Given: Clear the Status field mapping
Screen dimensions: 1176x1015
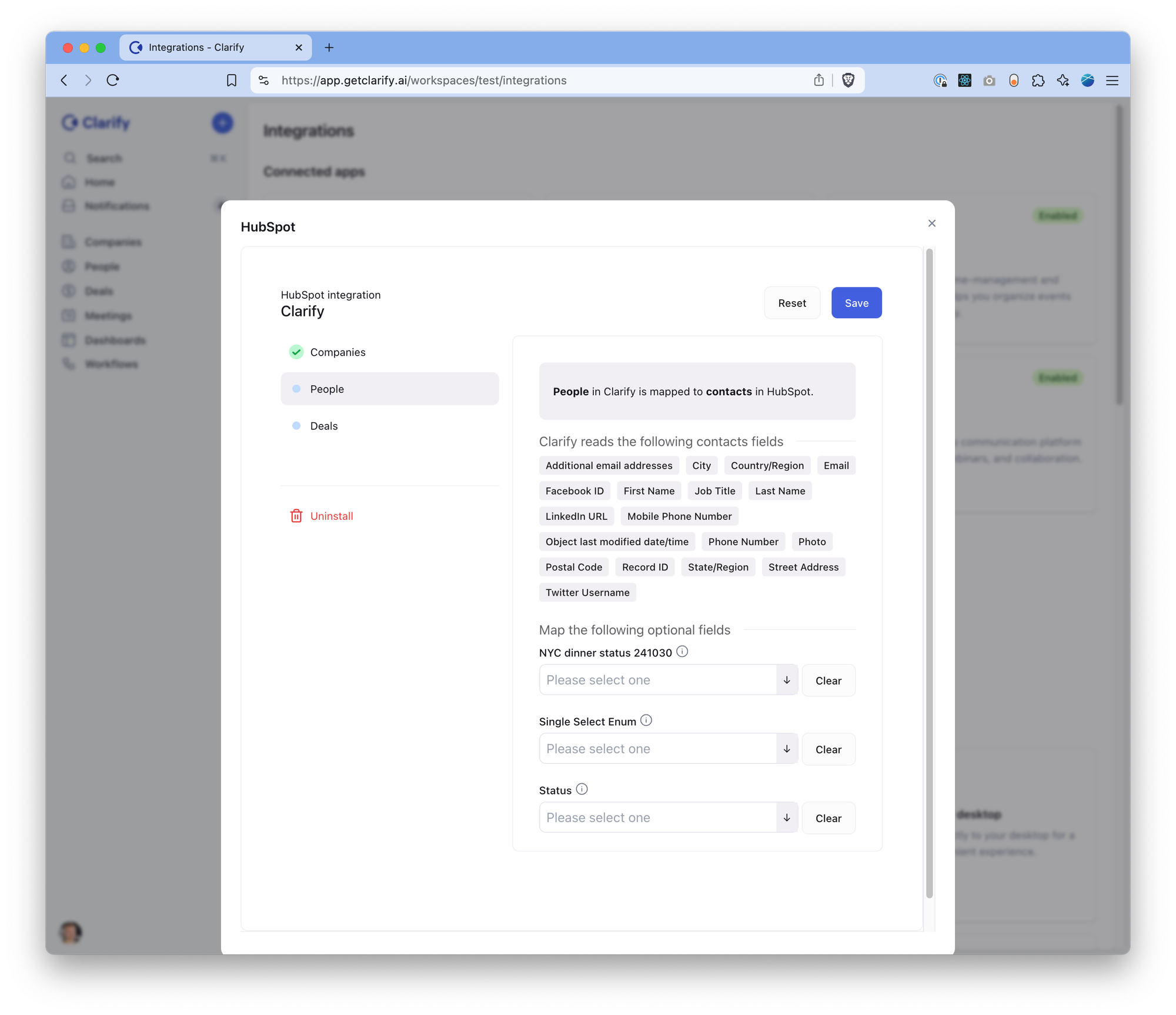Looking at the screenshot, I should coord(828,819).
